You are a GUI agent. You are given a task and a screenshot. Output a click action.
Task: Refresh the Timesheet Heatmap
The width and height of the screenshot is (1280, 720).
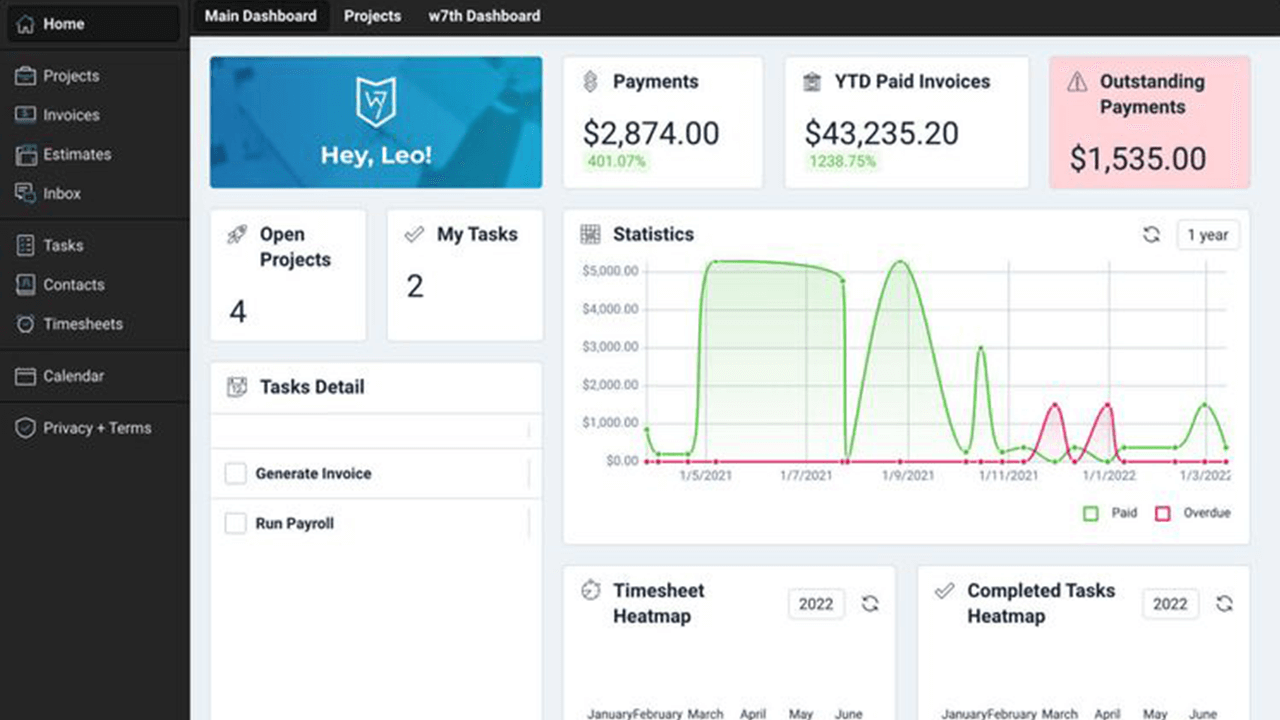[x=870, y=604]
